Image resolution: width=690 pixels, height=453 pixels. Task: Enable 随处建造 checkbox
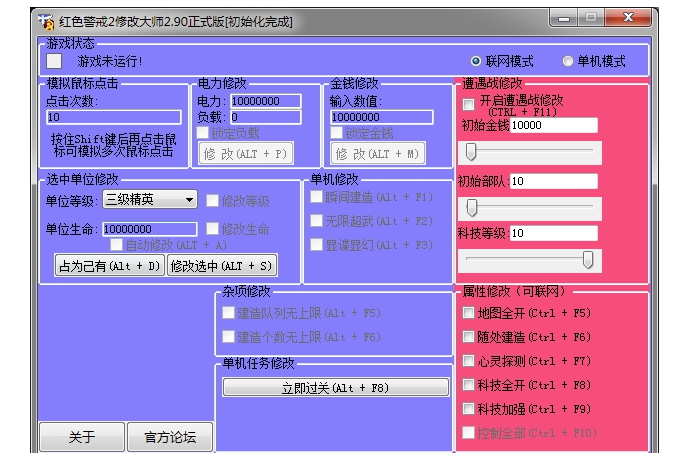coord(469,337)
